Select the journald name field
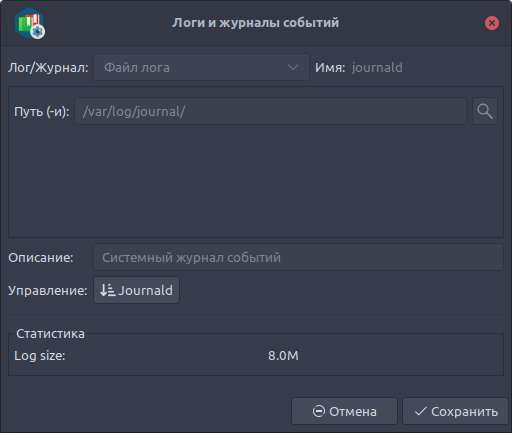512x433 pixels. [377, 68]
